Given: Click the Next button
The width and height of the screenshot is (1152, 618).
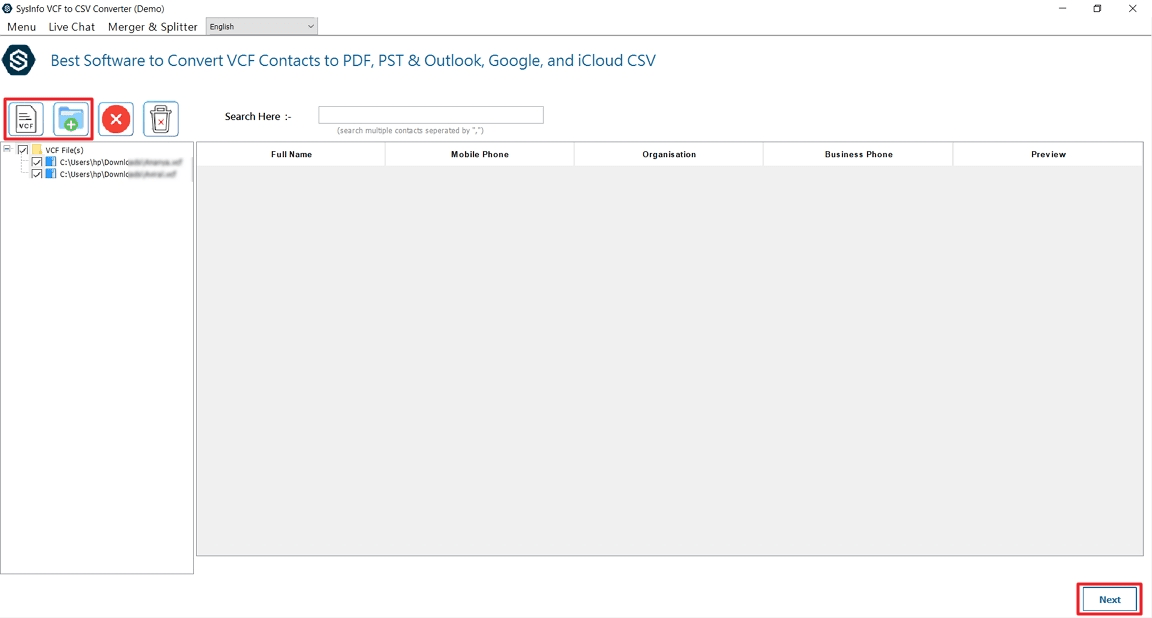Looking at the screenshot, I should tap(1109, 600).
